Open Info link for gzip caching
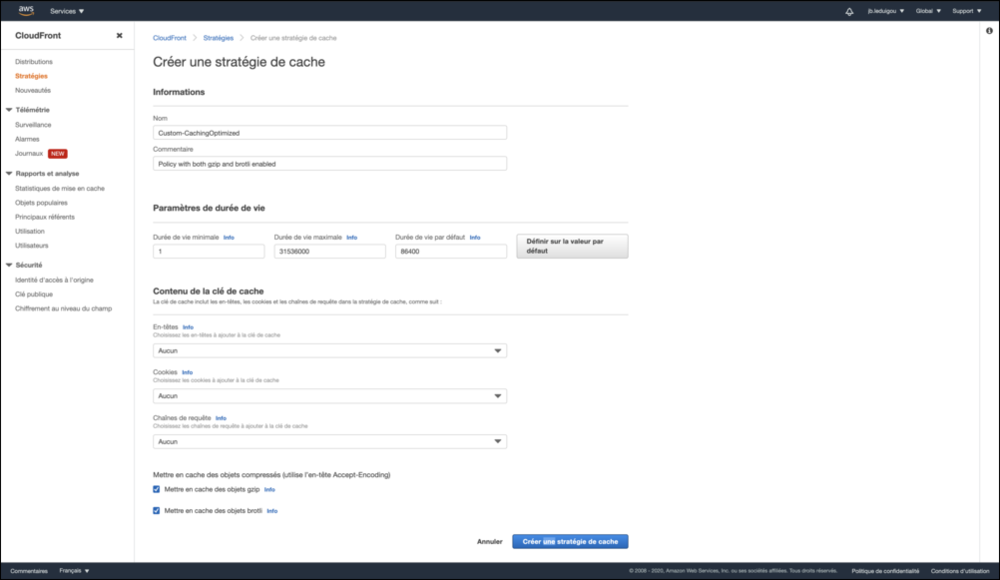This screenshot has height=580, width=1000. (269, 490)
